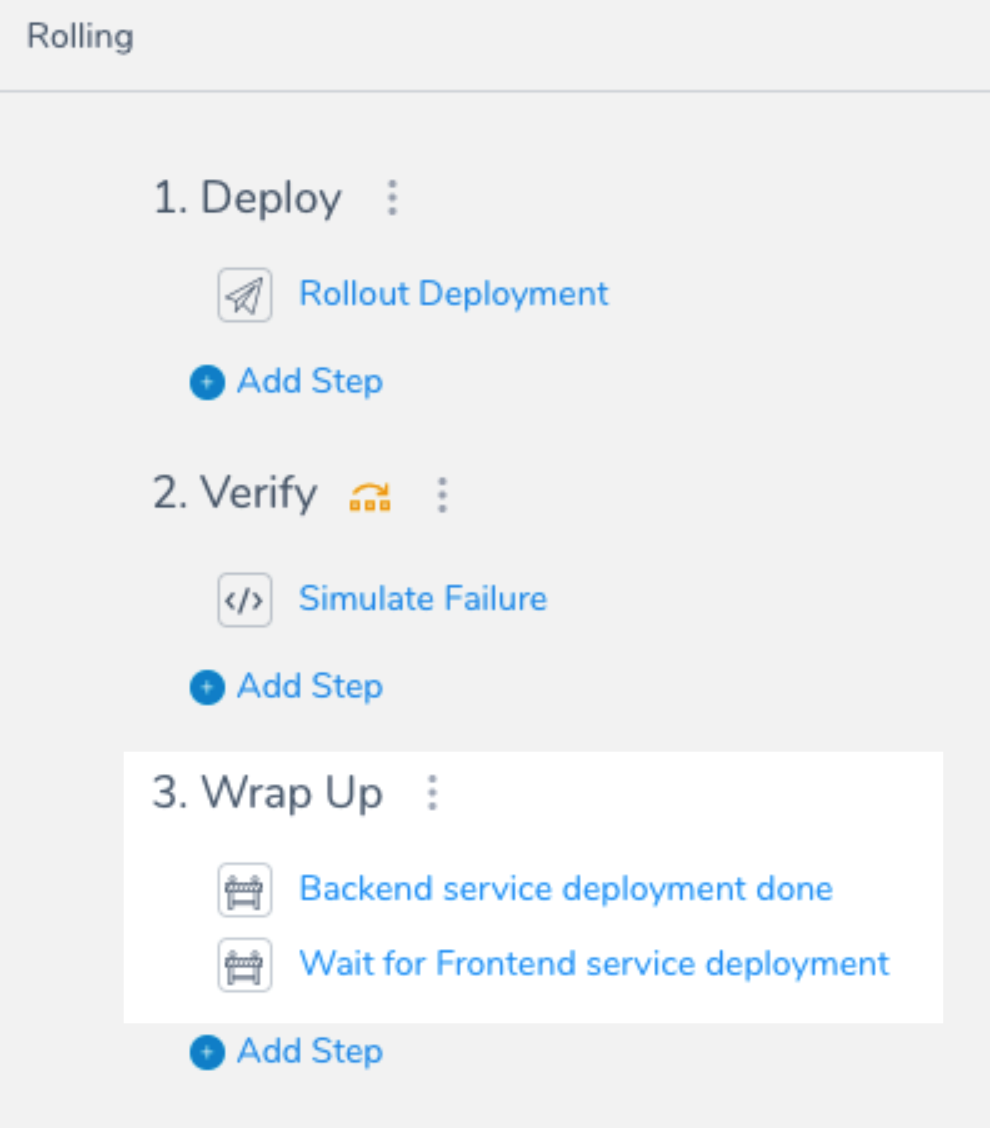The height and width of the screenshot is (1128, 990).
Task: Click the Rolling workflow title
Action: [80, 37]
